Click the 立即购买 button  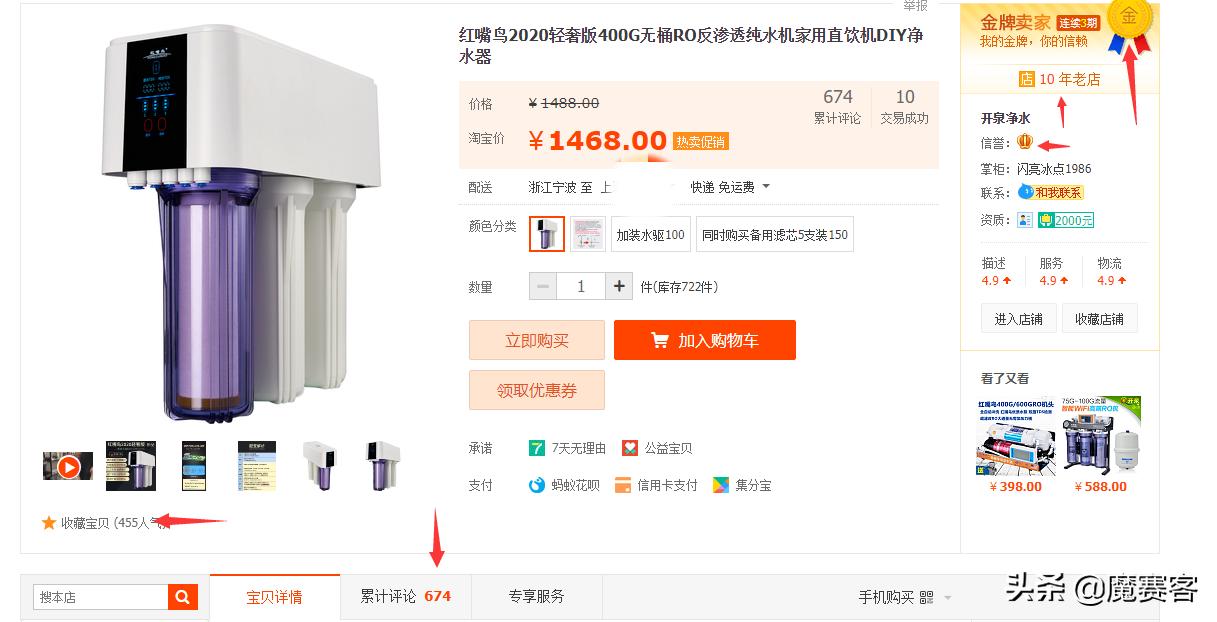pos(537,340)
